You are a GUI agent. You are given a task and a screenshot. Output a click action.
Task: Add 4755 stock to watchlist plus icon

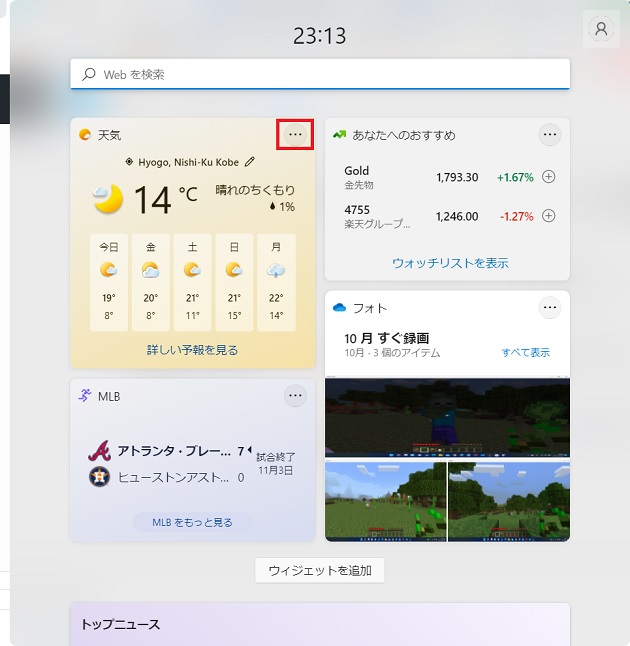tap(548, 216)
